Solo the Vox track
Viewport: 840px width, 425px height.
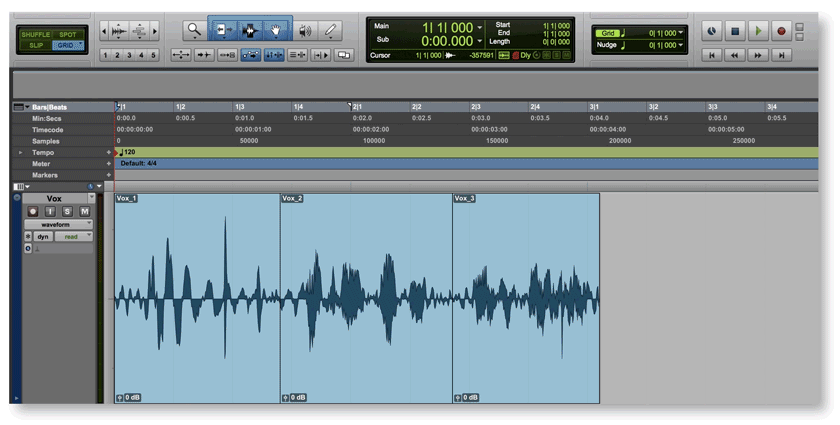(67, 212)
